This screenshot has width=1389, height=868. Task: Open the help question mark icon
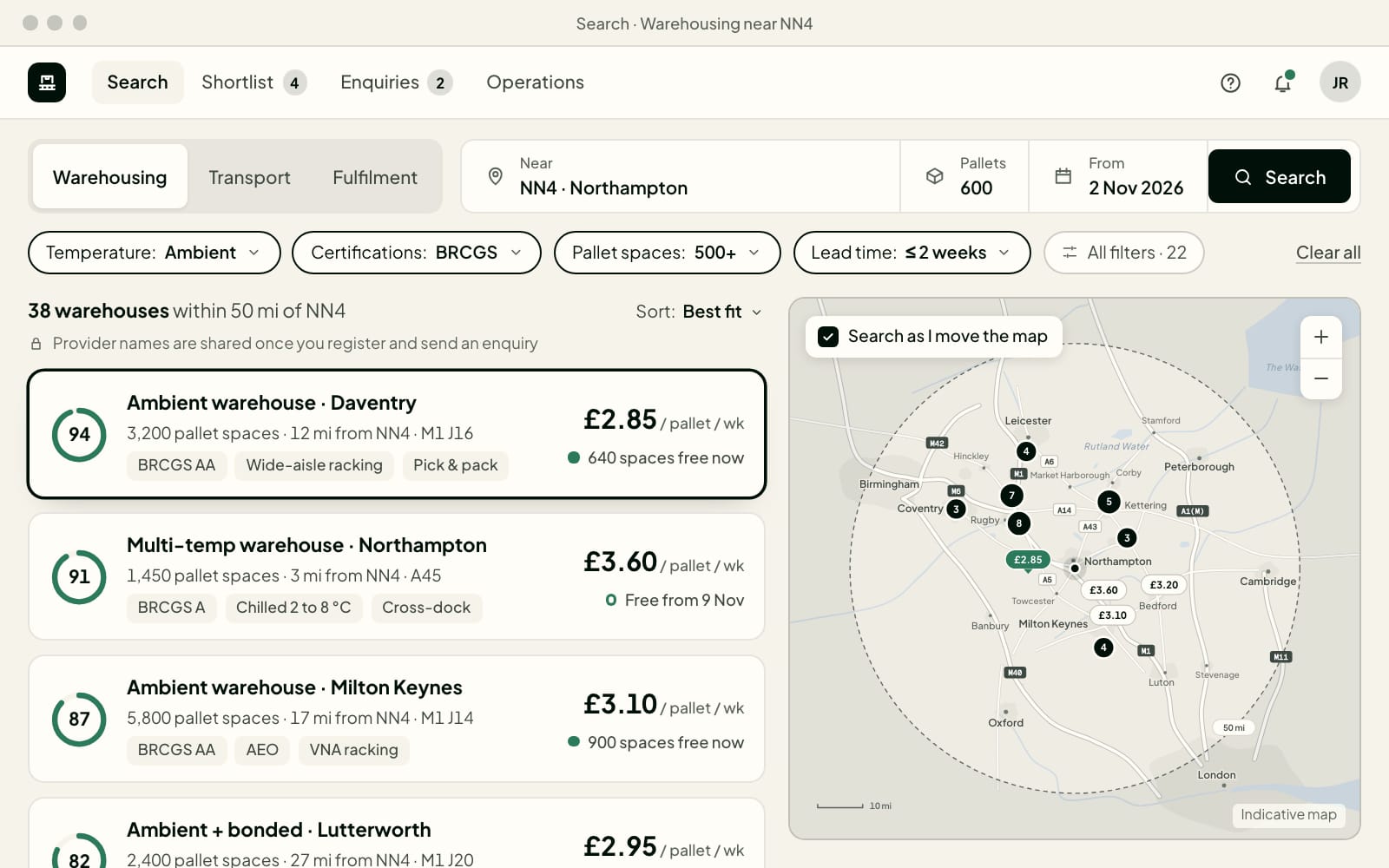[1230, 82]
